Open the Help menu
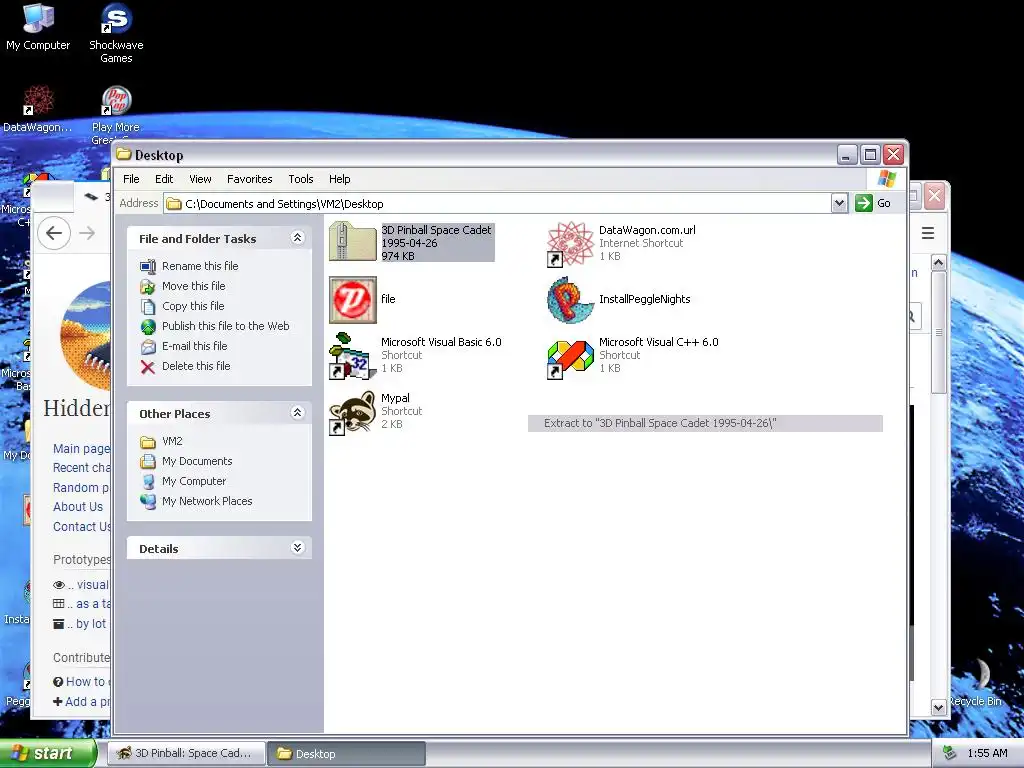Image resolution: width=1024 pixels, height=768 pixels. coord(340,179)
